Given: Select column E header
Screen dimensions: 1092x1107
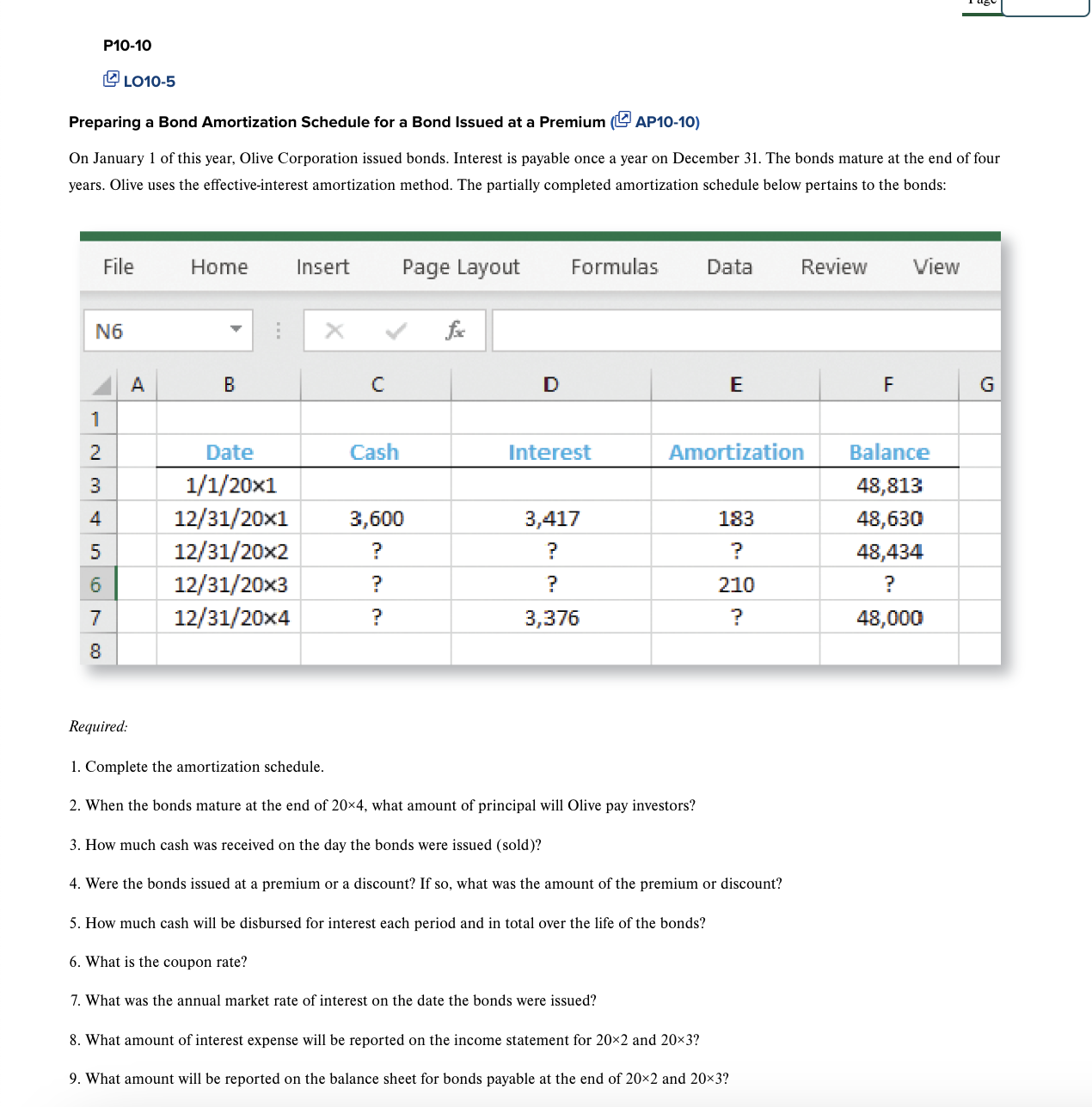Looking at the screenshot, I should (x=735, y=384).
